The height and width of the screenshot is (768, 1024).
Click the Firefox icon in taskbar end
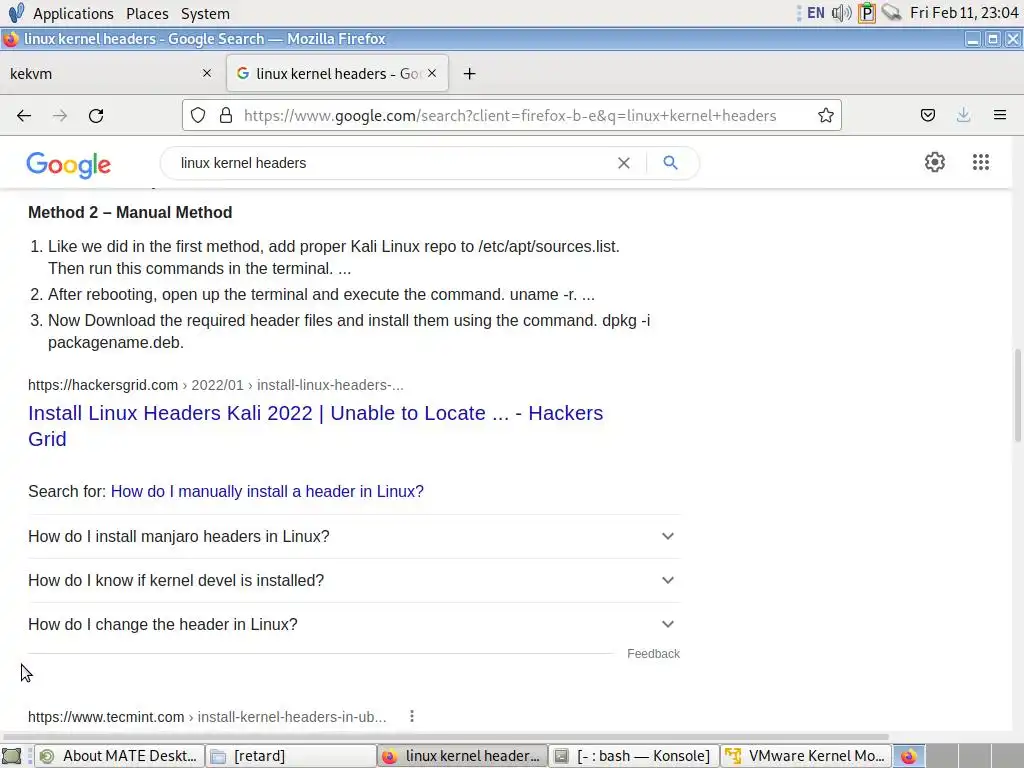pos(908,756)
